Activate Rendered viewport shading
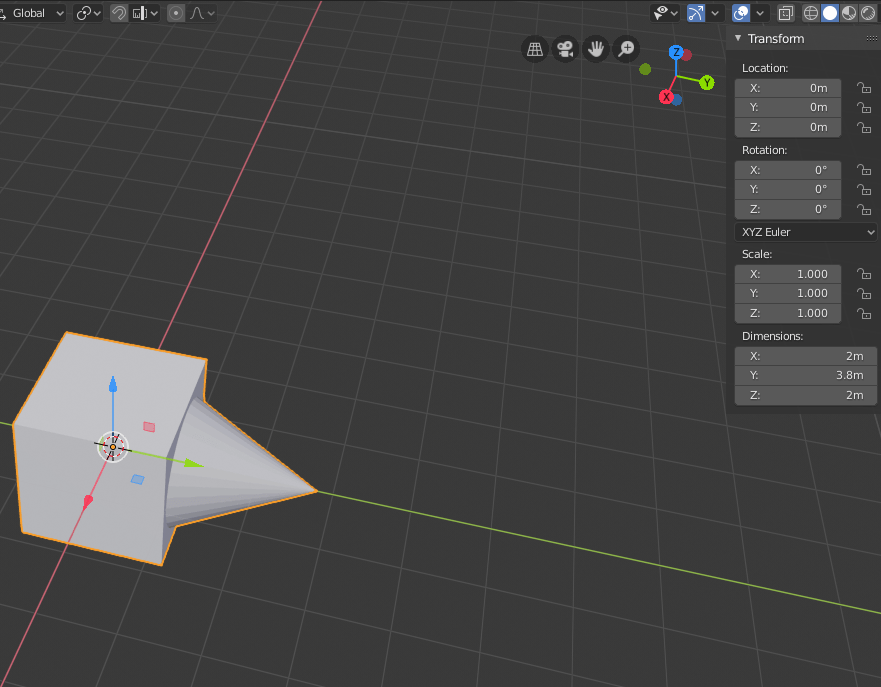Image resolution: width=881 pixels, height=687 pixels. [x=866, y=13]
